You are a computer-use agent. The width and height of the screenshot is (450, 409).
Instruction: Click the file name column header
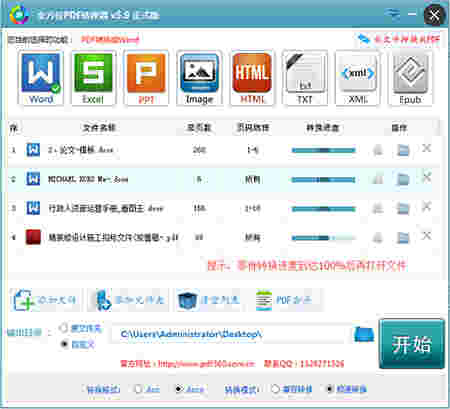(x=99, y=128)
